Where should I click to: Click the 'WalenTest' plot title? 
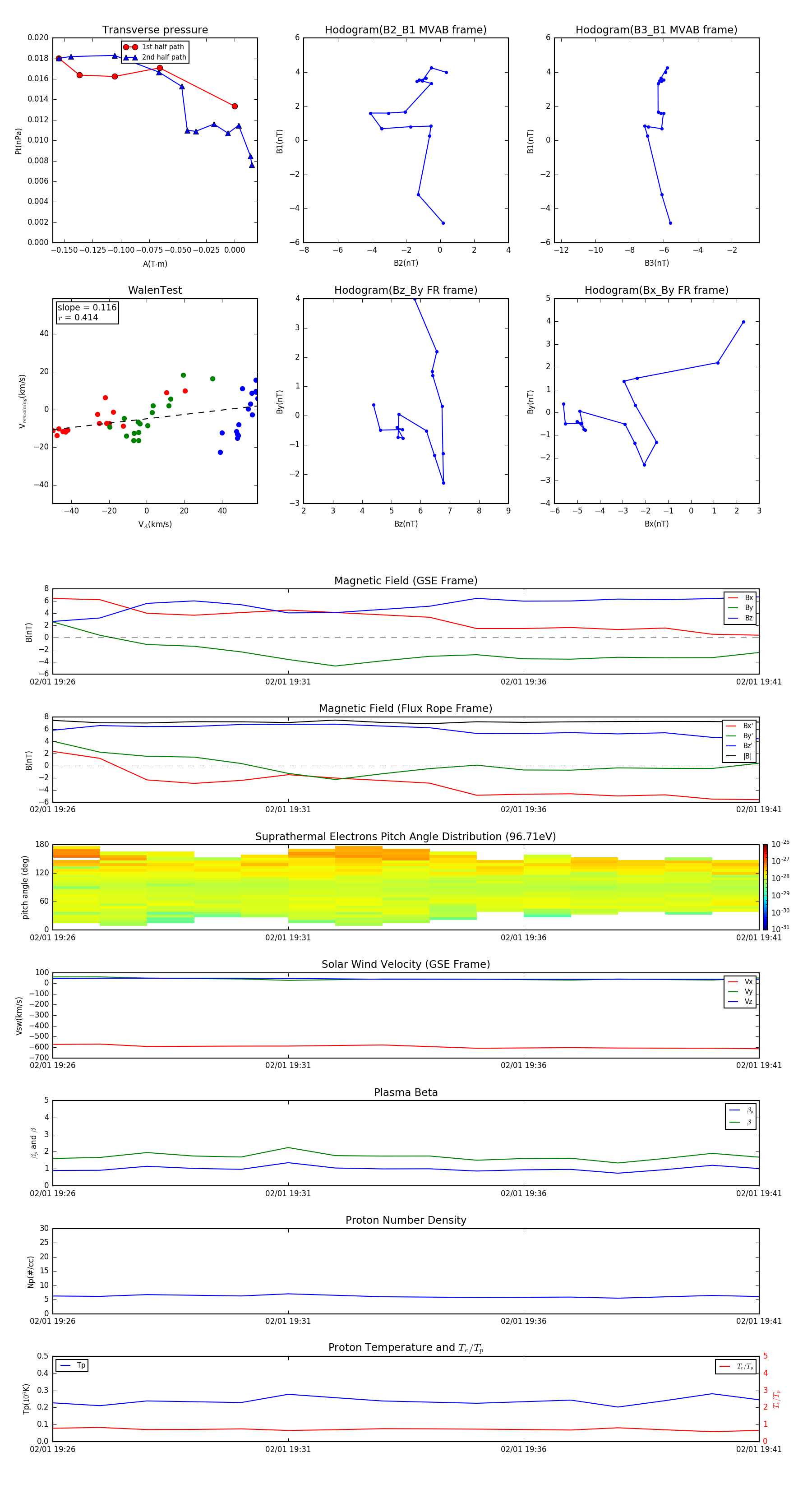[155, 290]
